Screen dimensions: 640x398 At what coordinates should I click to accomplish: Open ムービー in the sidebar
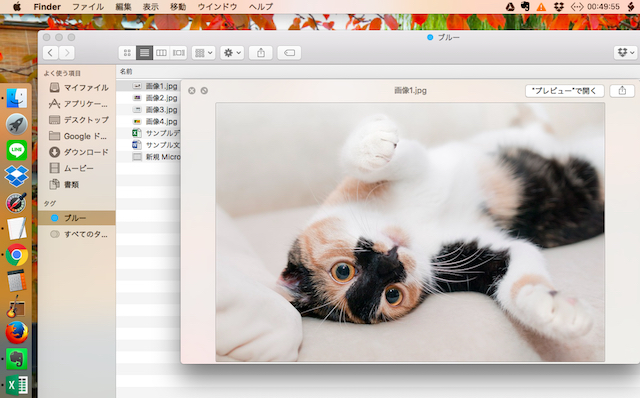tap(71, 168)
